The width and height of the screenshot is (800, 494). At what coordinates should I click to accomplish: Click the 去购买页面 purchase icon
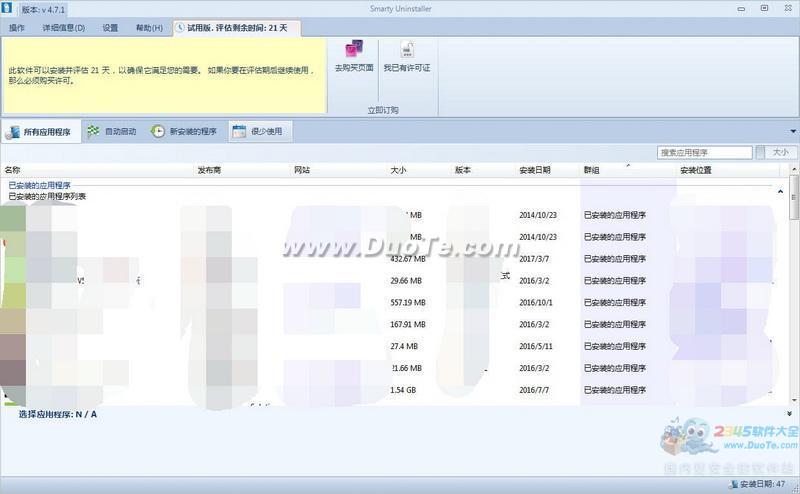pos(354,50)
